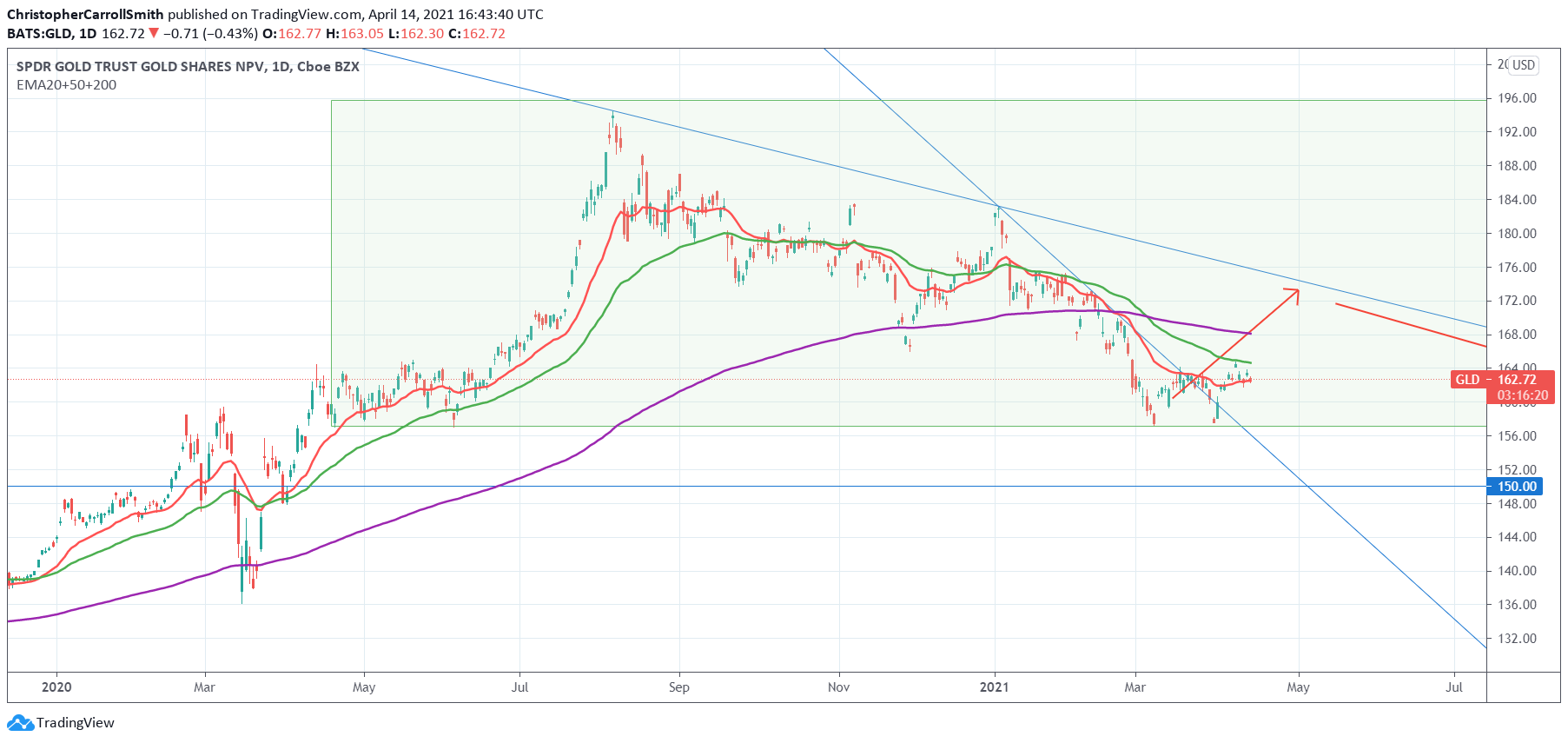1568x743 pixels.
Task: Click the USD currency button
Action: (x=1524, y=65)
